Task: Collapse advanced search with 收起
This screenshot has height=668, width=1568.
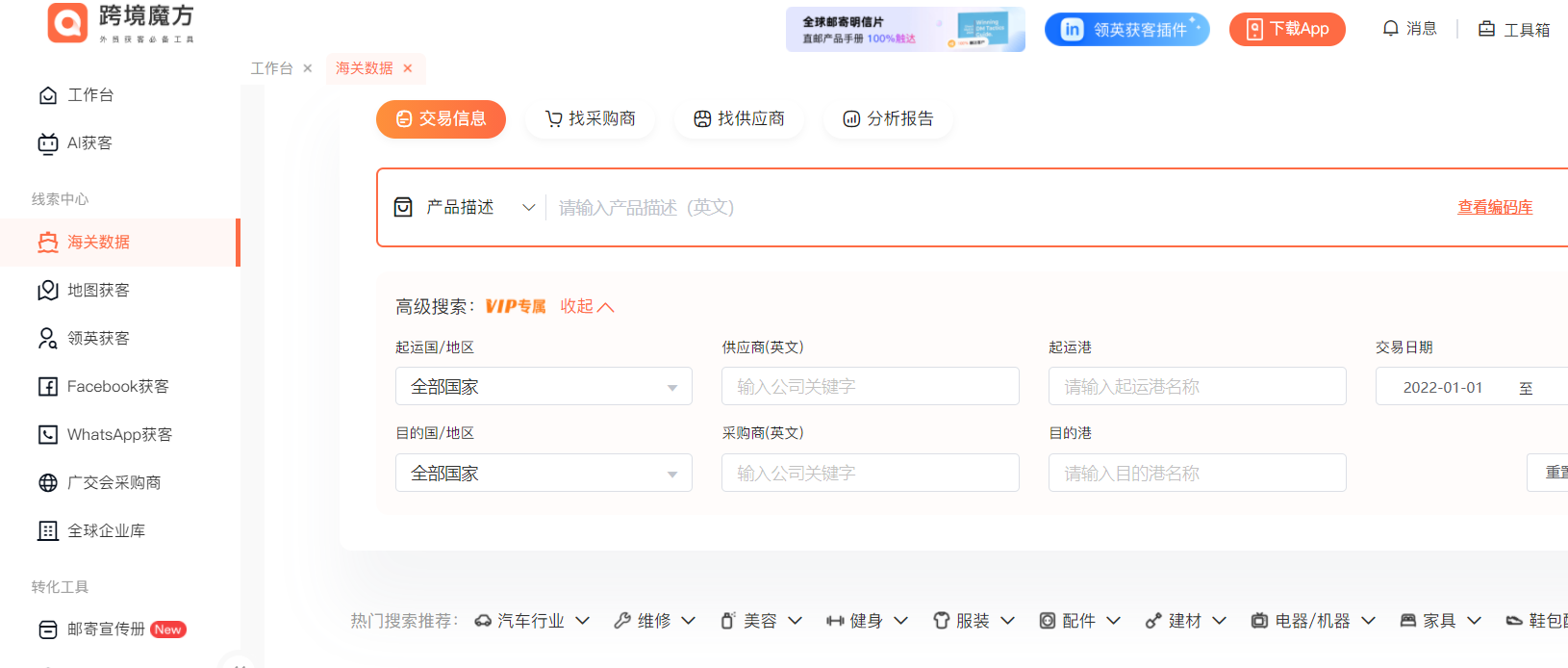Action: click(587, 306)
